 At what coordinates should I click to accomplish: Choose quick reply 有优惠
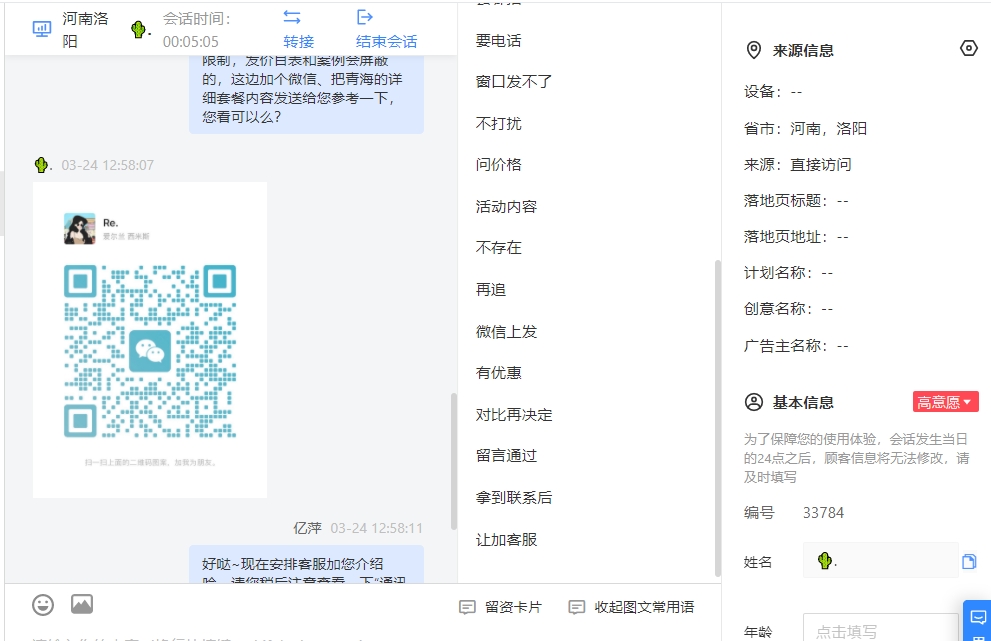[499, 373]
